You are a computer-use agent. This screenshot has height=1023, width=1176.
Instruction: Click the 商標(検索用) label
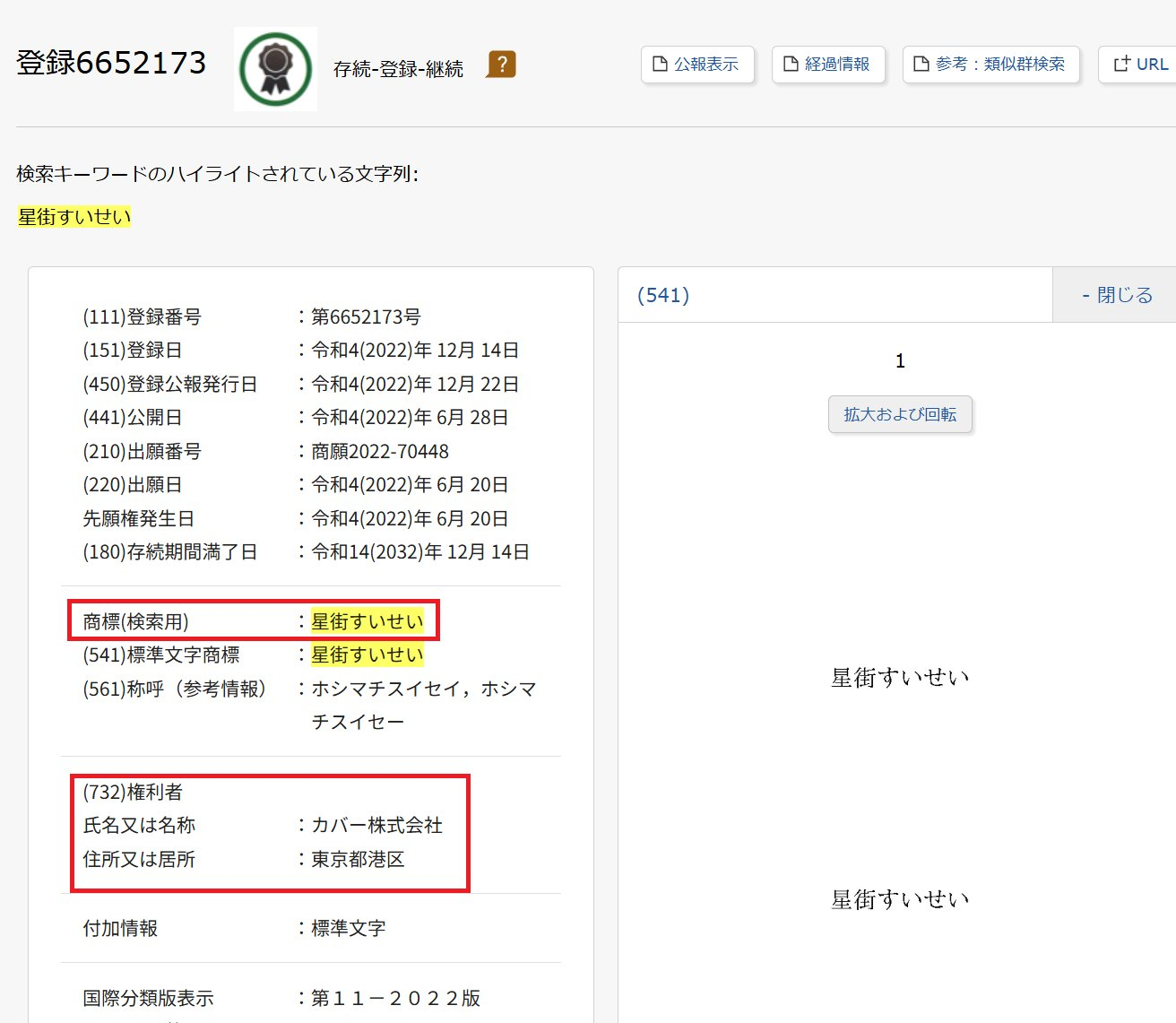[135, 621]
